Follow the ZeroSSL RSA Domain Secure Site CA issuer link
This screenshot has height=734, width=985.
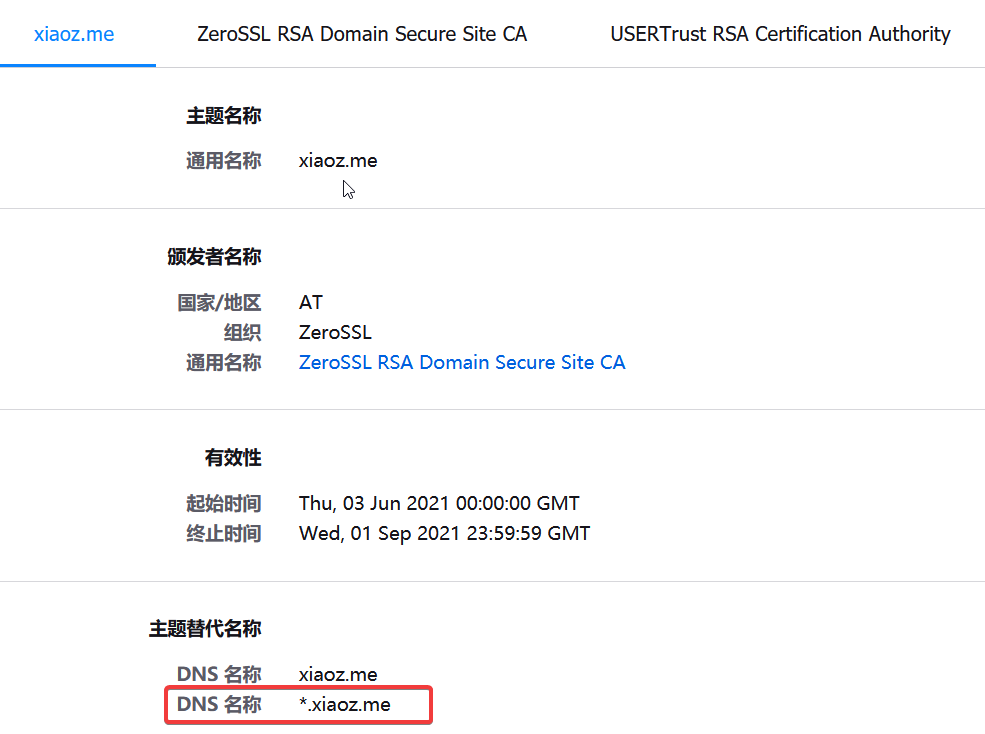462,362
